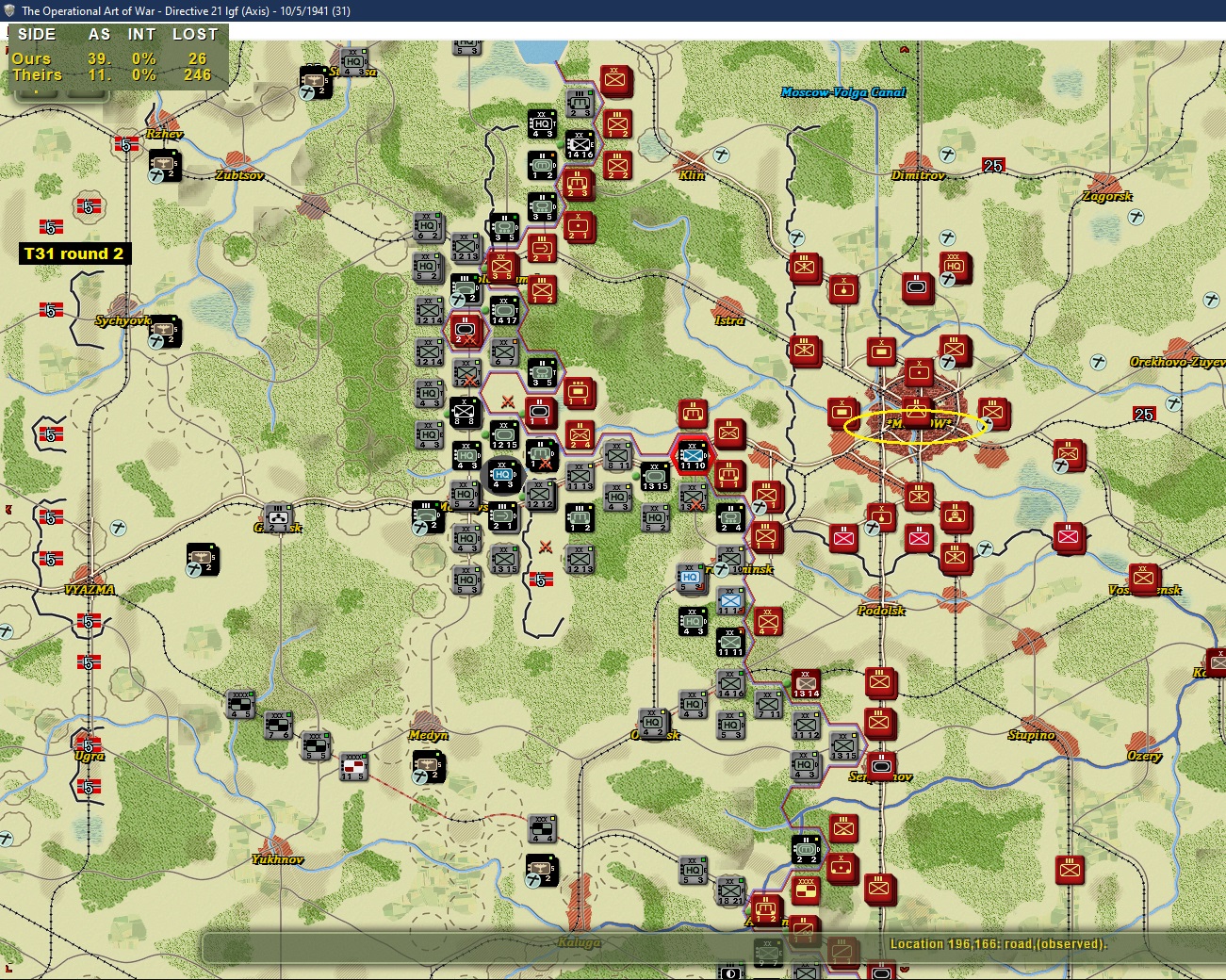Click the Yukhnov town label

pyautogui.click(x=278, y=859)
